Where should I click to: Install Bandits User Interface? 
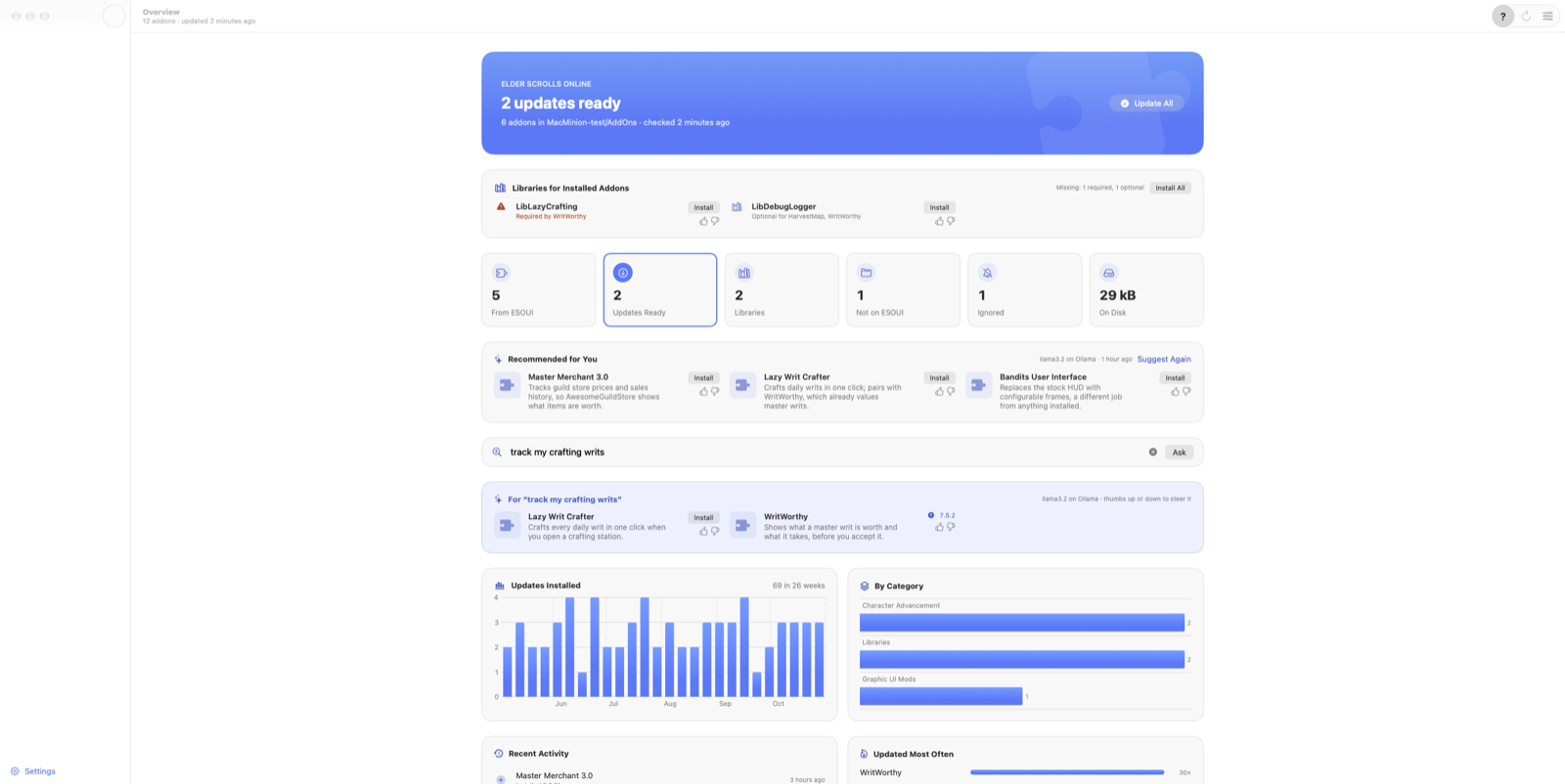(1175, 377)
